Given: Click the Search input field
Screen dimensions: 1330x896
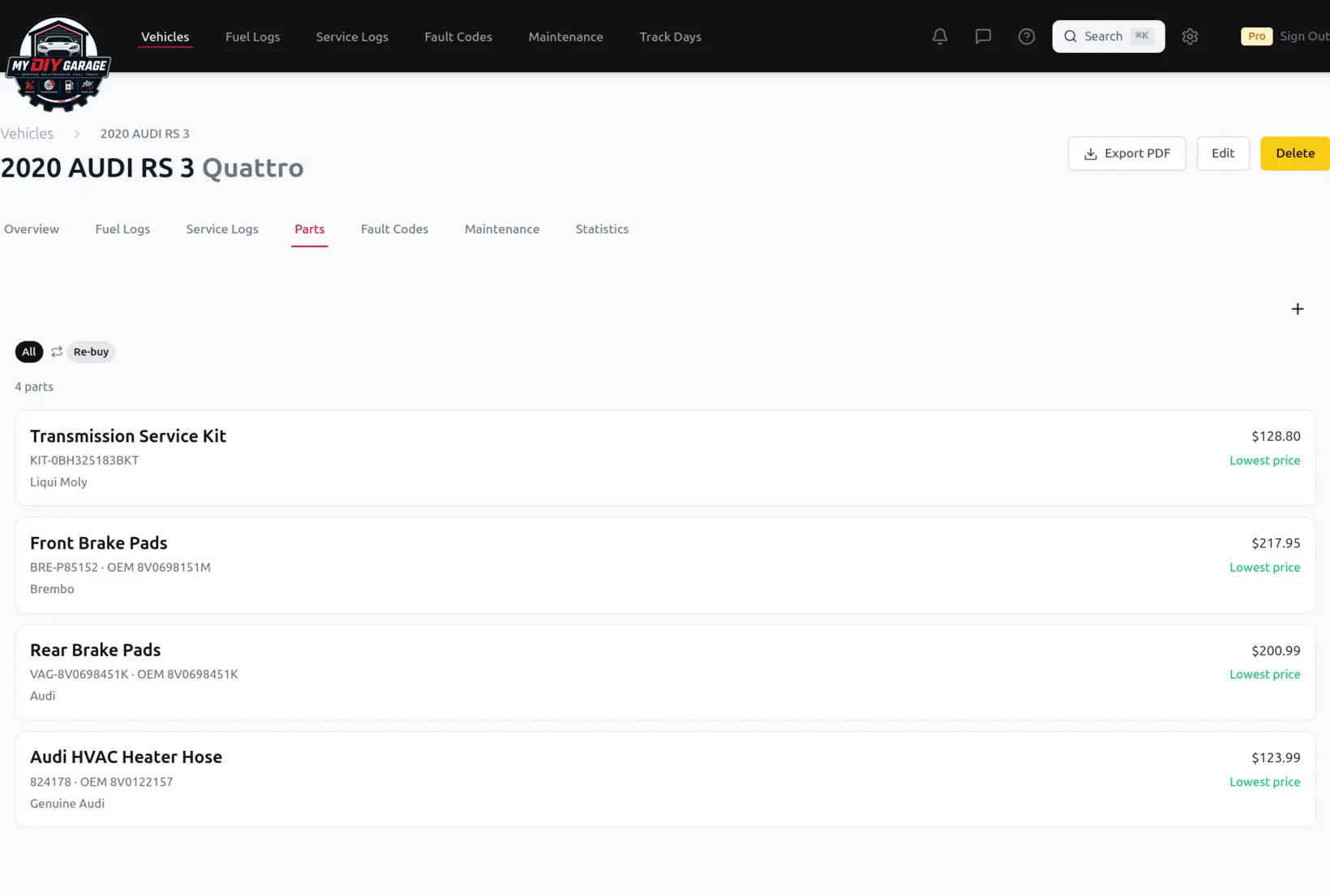Looking at the screenshot, I should 1108,36.
